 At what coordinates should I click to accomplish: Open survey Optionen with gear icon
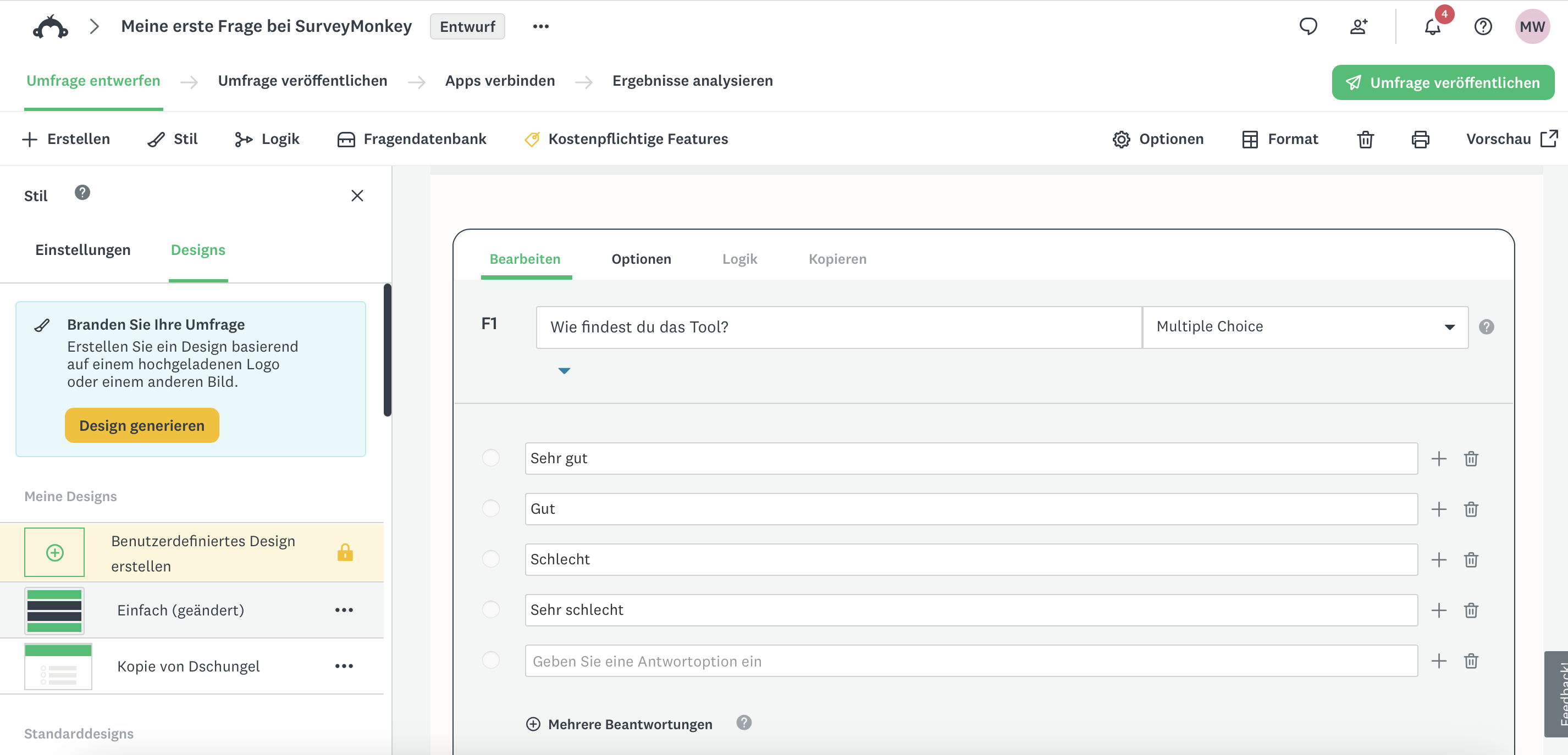1158,140
